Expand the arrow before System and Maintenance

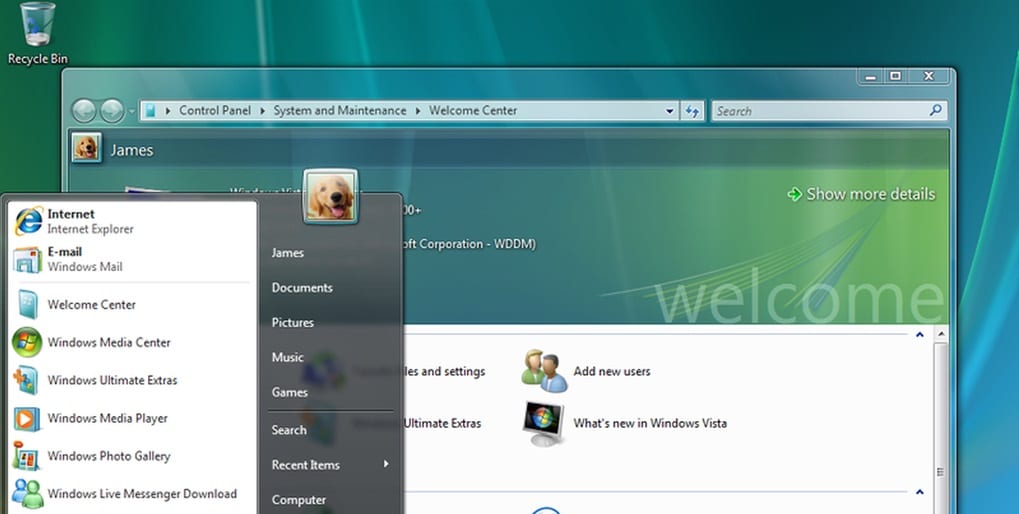tap(263, 111)
